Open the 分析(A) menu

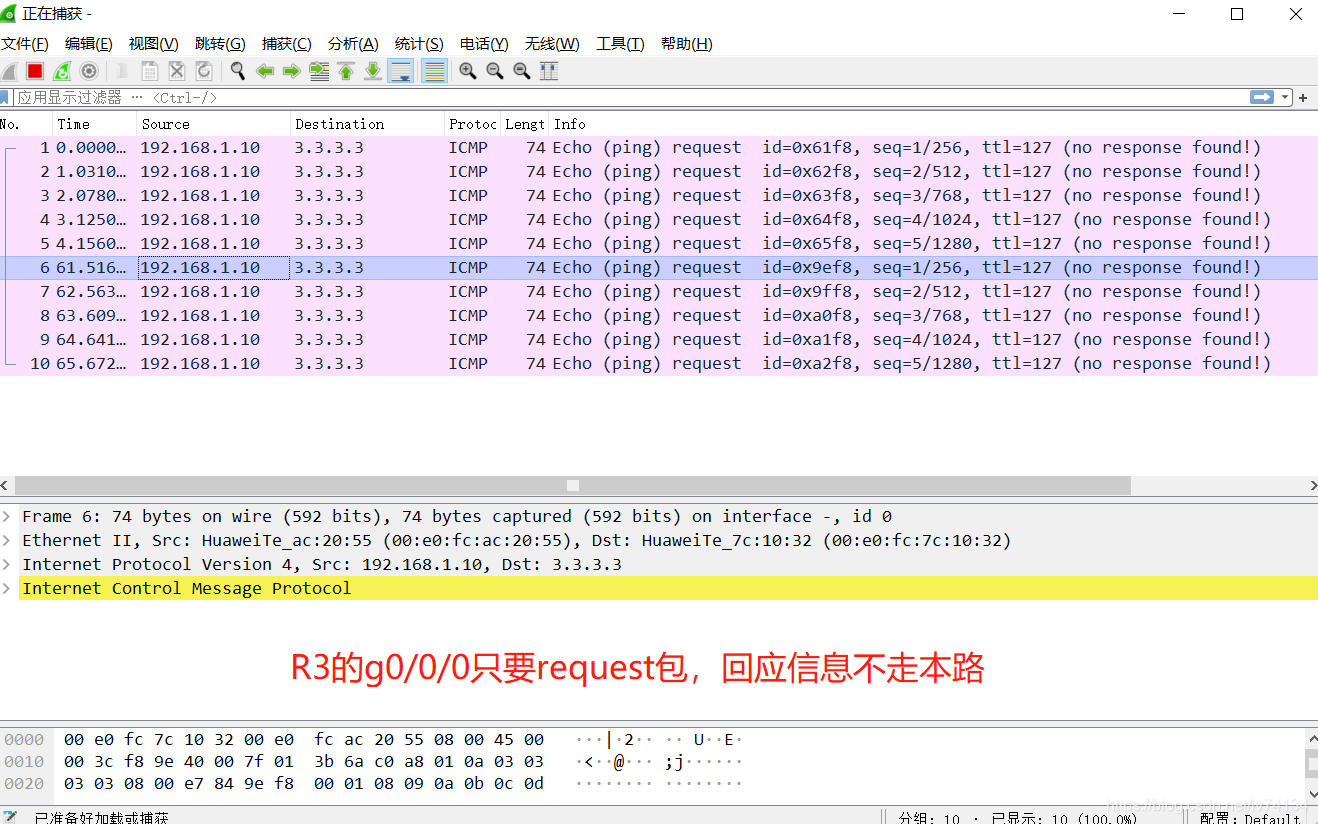[x=353, y=44]
